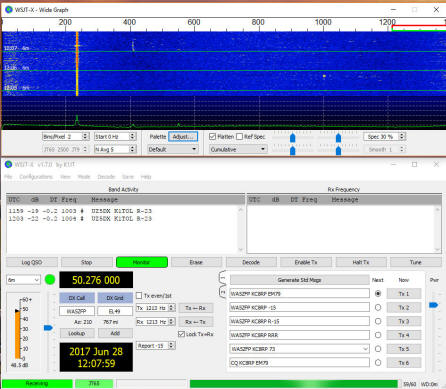This screenshot has height=389, width=446.
Task: Open the Save menu
Action: tap(128, 177)
